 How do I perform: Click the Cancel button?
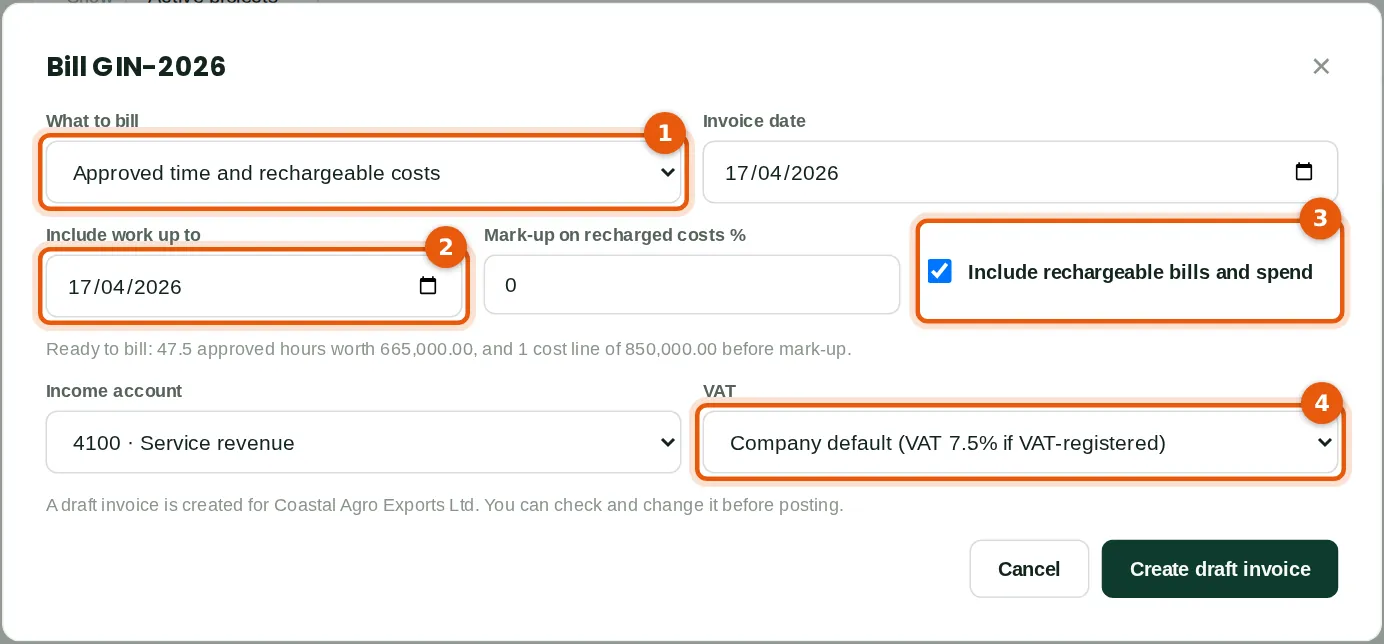pos(1029,569)
